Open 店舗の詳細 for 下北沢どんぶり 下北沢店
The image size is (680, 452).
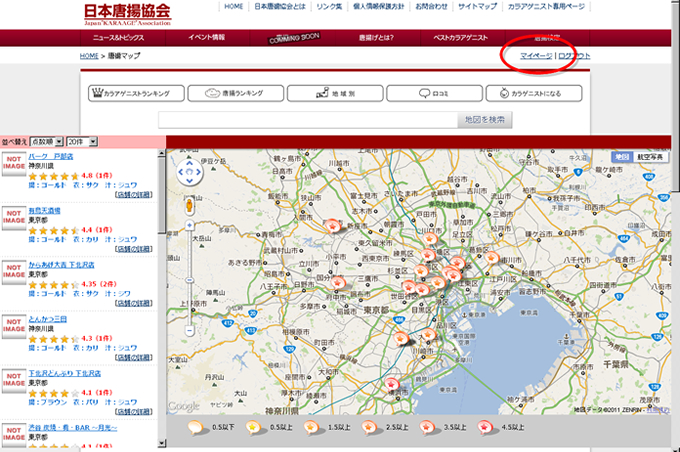(x=134, y=411)
